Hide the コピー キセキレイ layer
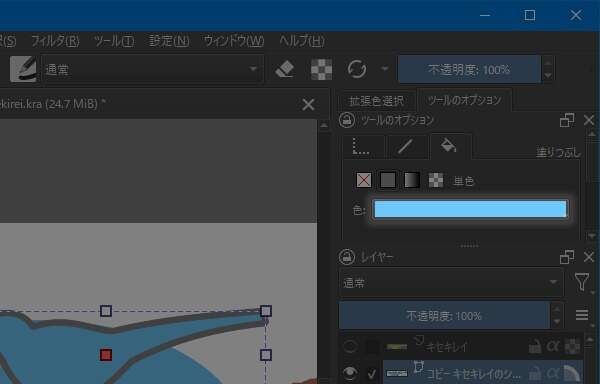 pyautogui.click(x=350, y=373)
